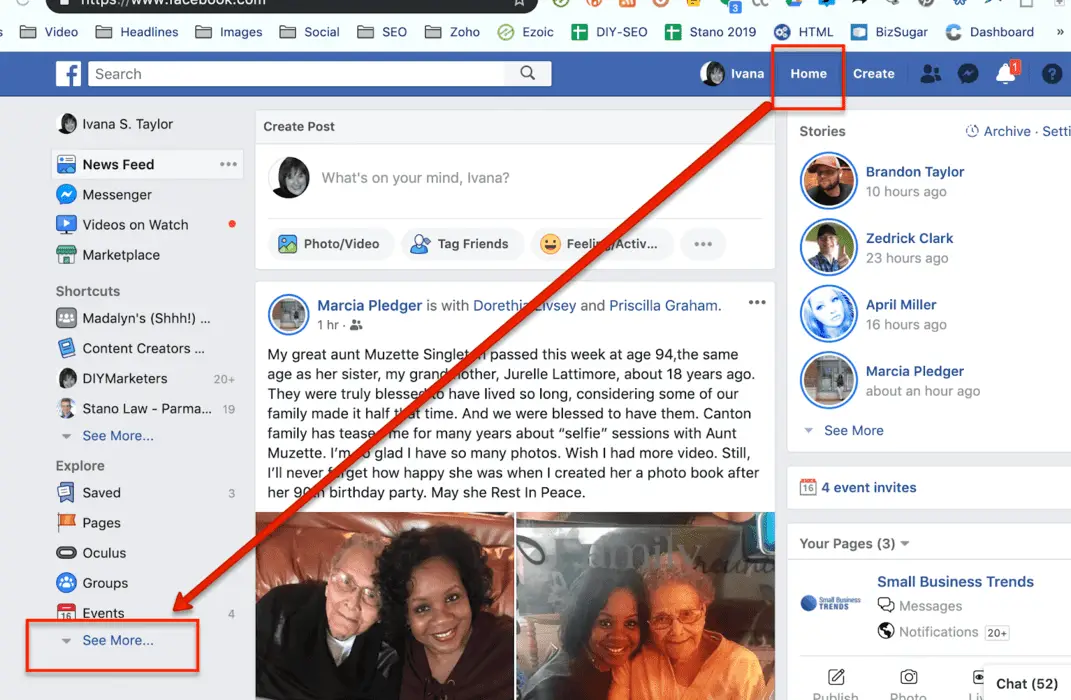Click the Archive clock icon in Stories

click(x=972, y=131)
